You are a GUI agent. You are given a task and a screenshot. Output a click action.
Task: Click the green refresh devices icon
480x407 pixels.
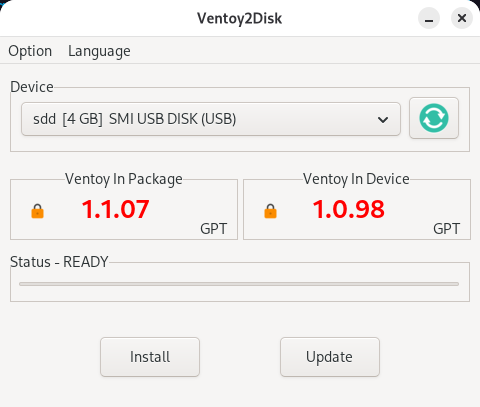coord(434,118)
